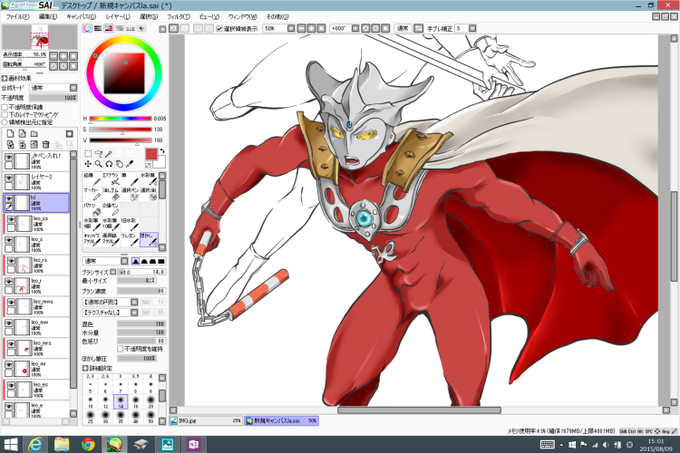Choose the ぼかし blur tool
The height and width of the screenshot is (453, 680).
(x=149, y=239)
